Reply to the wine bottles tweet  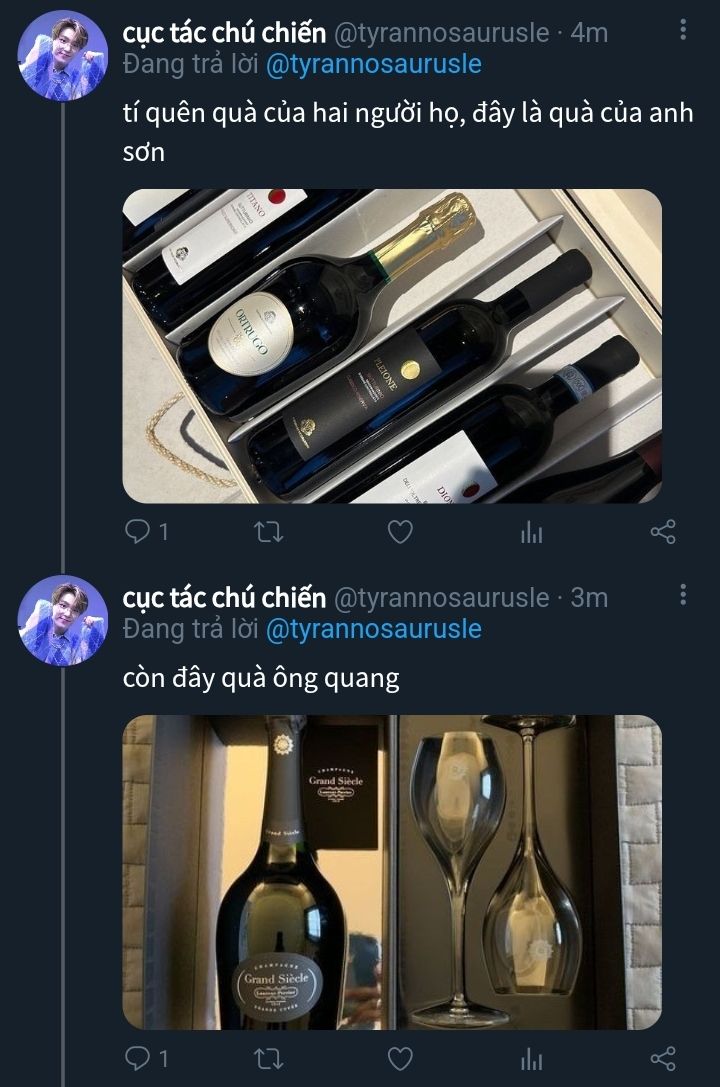[137, 532]
